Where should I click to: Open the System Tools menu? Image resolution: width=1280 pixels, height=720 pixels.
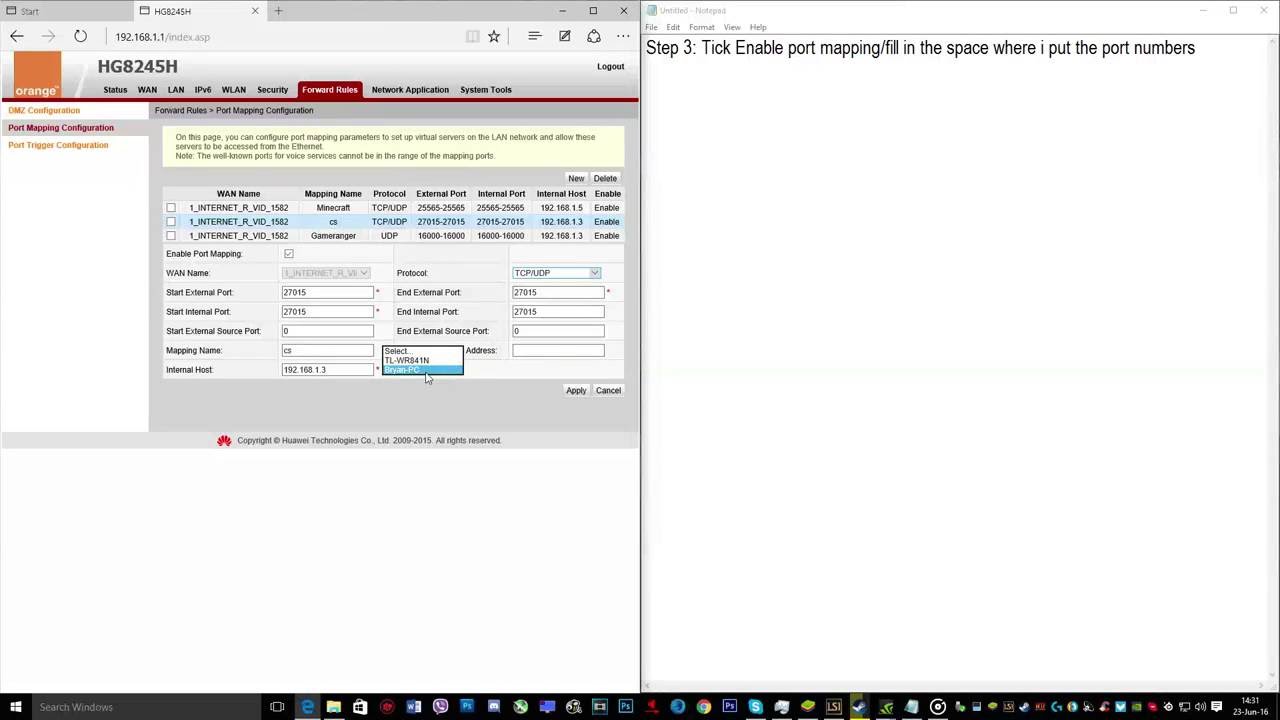(x=486, y=90)
